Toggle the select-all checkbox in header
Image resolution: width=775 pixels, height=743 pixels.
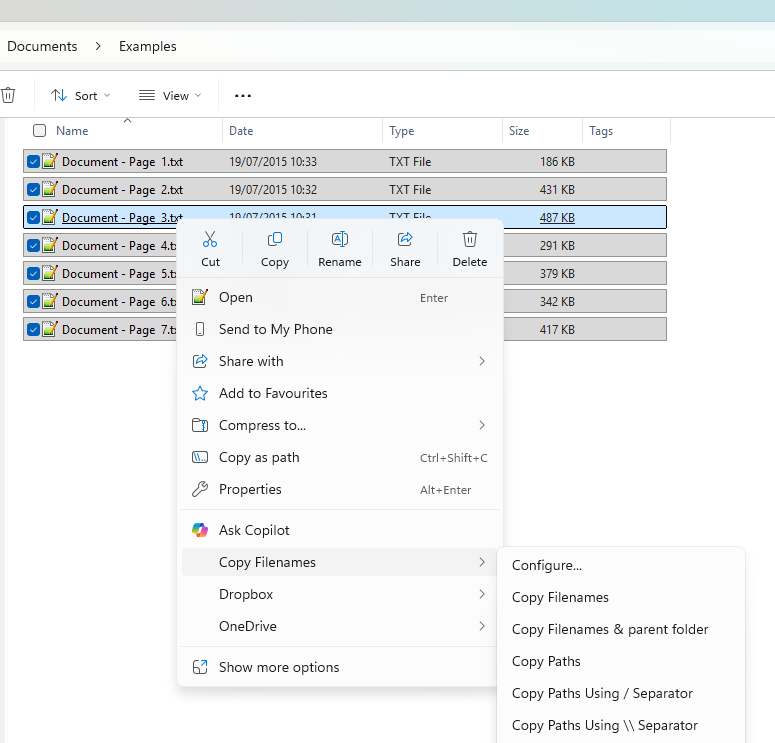click(x=40, y=131)
